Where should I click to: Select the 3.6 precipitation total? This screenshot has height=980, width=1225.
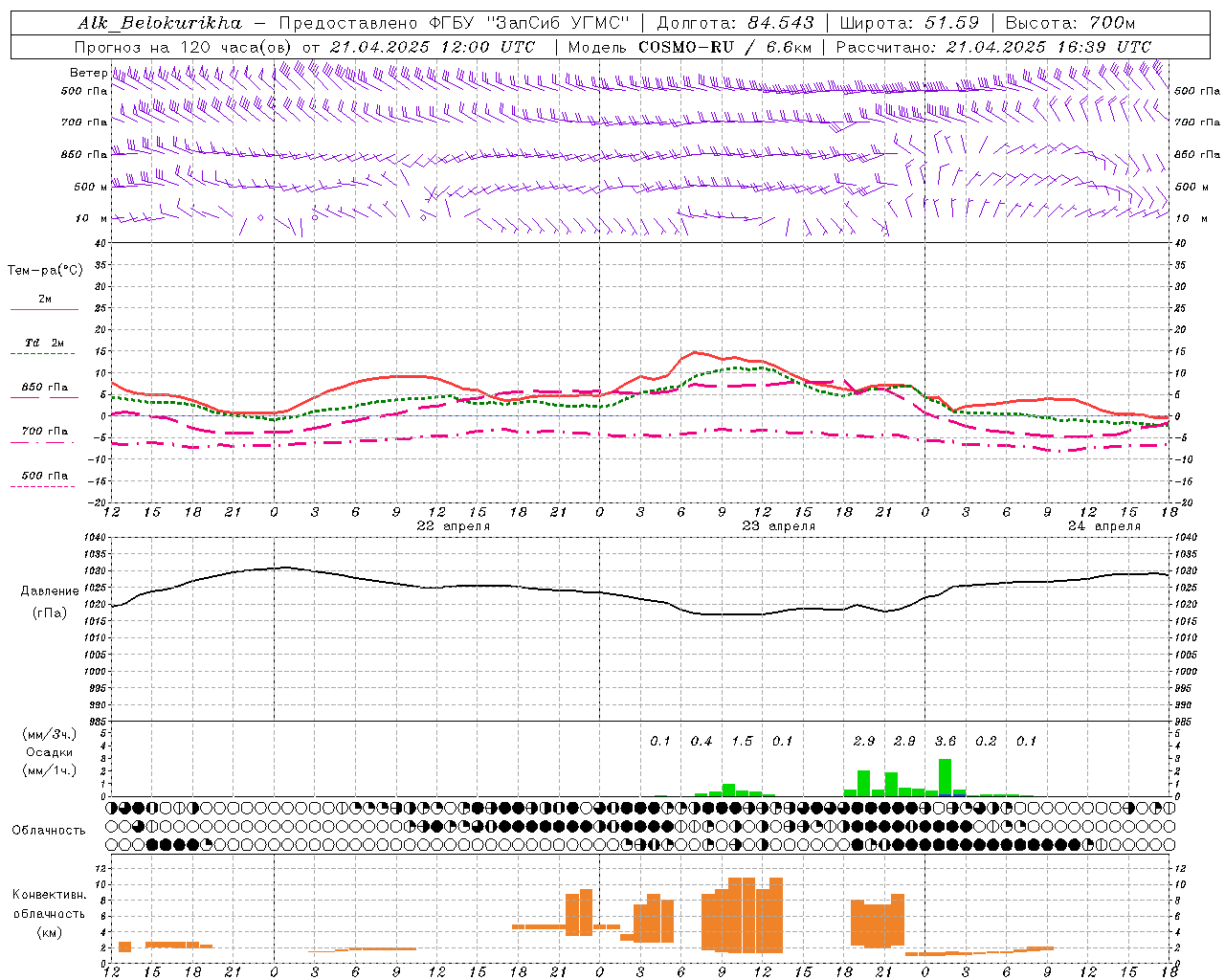point(946,742)
